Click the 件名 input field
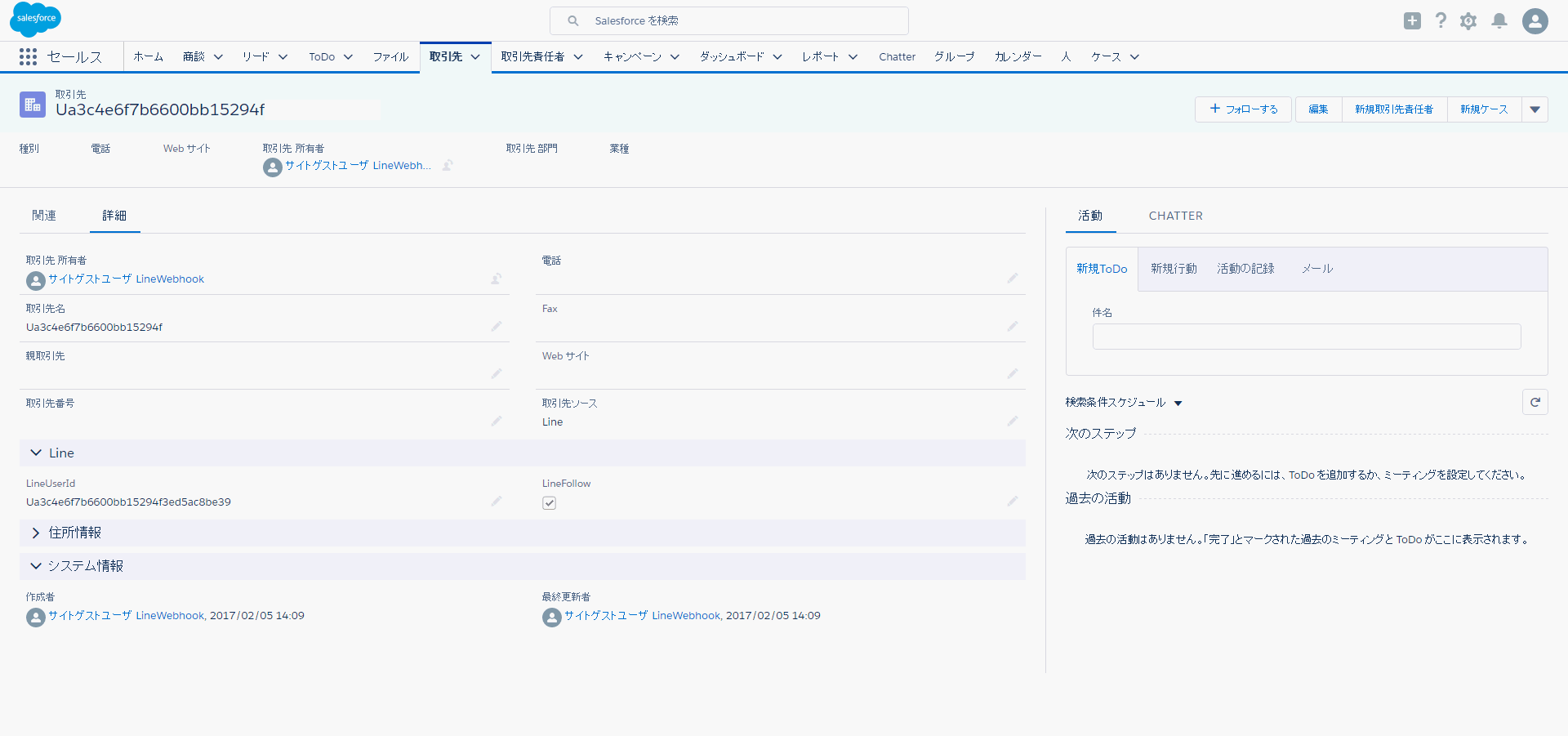This screenshot has width=1568, height=736. pyautogui.click(x=1307, y=337)
